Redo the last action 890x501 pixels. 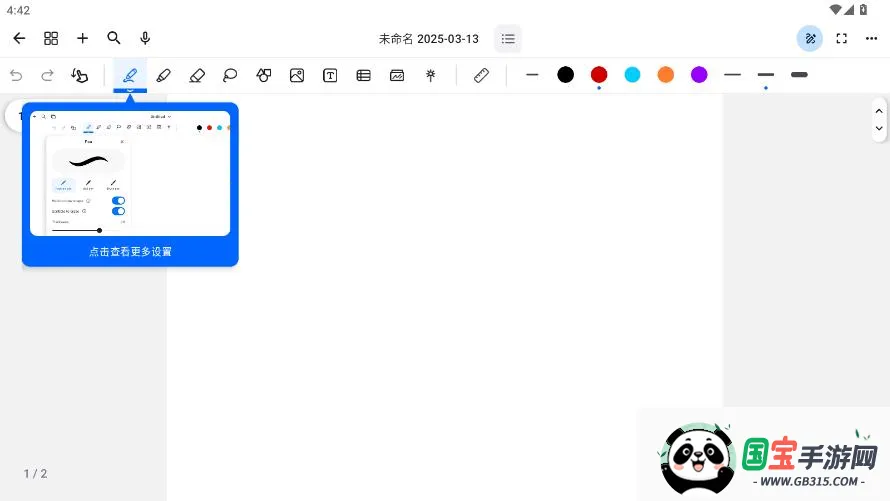pyautogui.click(x=47, y=75)
